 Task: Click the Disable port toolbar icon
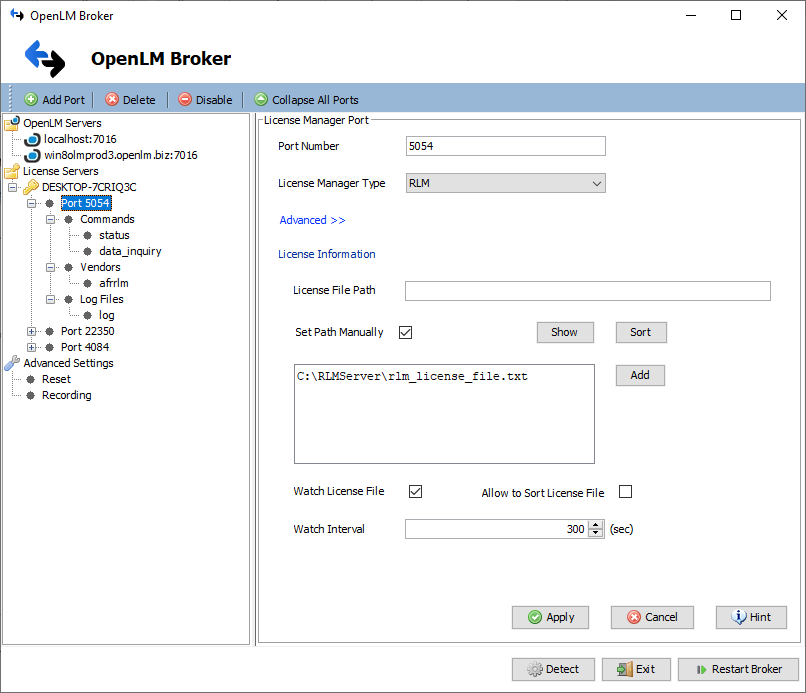(185, 100)
